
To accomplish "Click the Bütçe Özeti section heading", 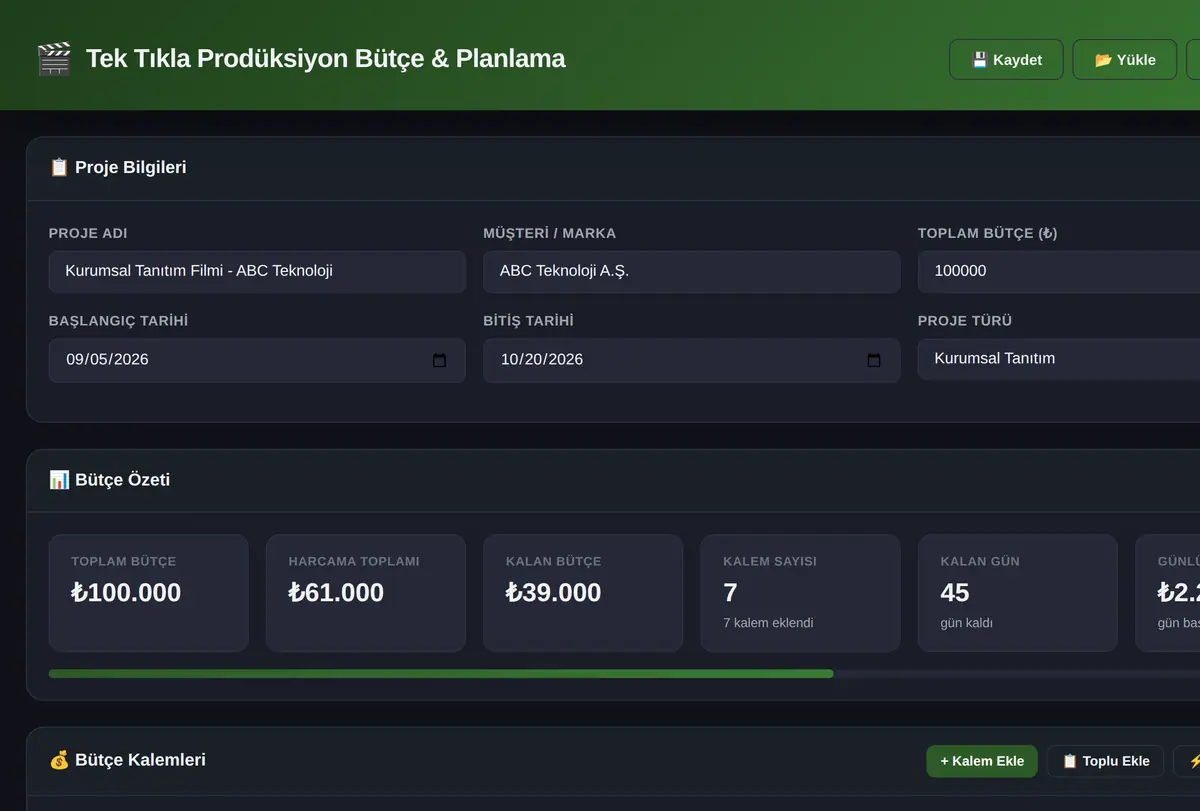I will (110, 480).
